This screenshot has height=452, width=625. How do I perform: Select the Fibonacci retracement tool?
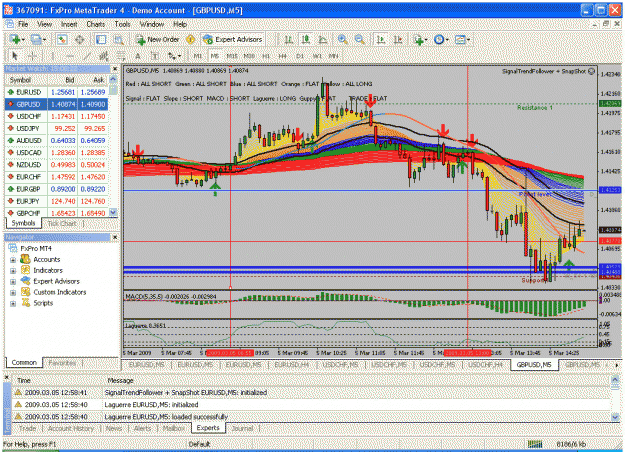coord(120,56)
